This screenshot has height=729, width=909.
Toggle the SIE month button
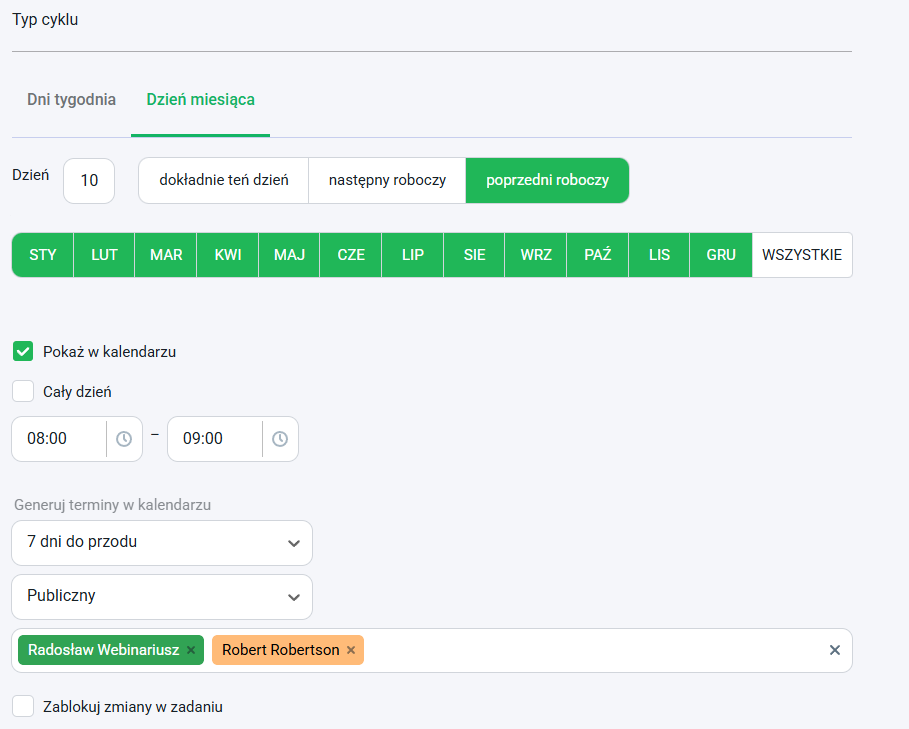pyautogui.click(x=474, y=255)
